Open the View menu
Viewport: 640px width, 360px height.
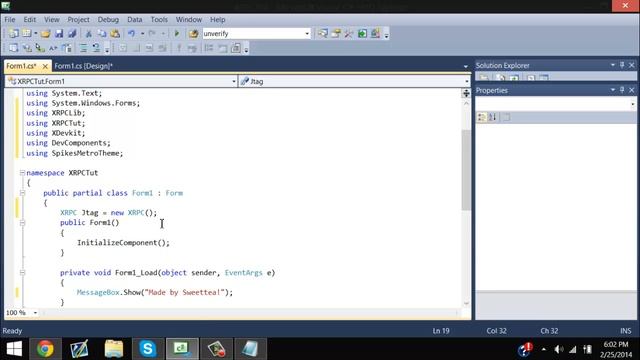52,20
